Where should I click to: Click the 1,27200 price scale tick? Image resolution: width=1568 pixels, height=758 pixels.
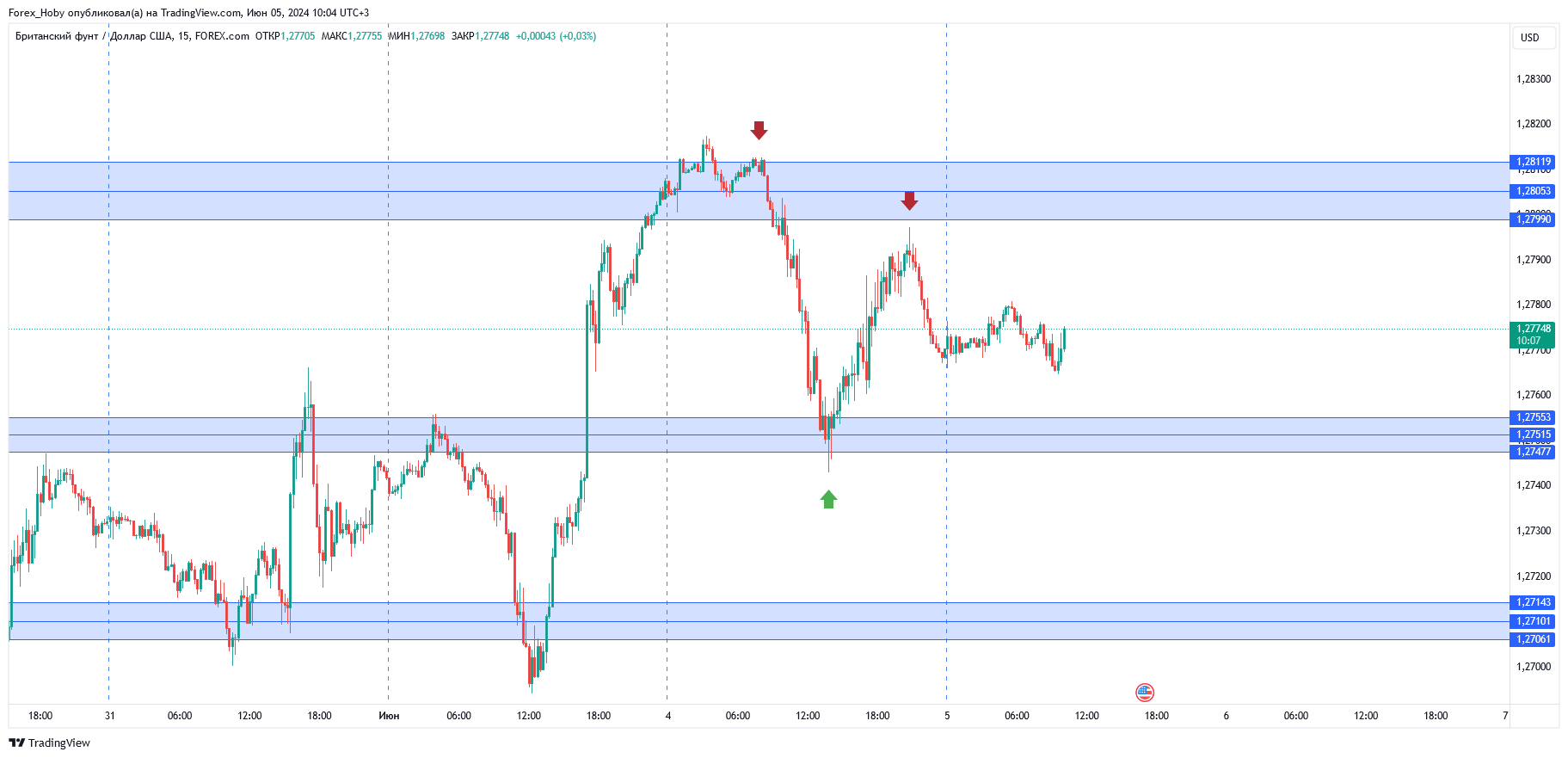coord(1534,576)
